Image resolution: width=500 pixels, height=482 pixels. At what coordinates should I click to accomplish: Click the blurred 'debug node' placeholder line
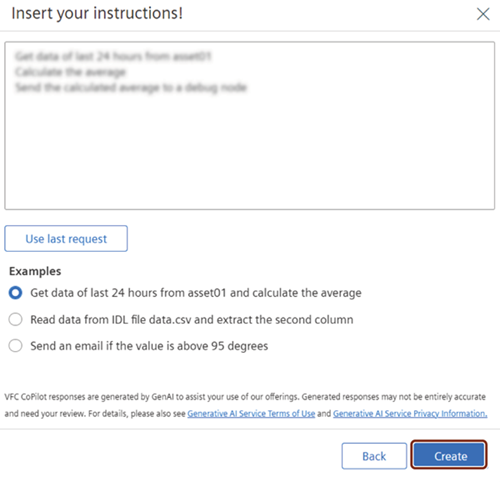point(131,88)
